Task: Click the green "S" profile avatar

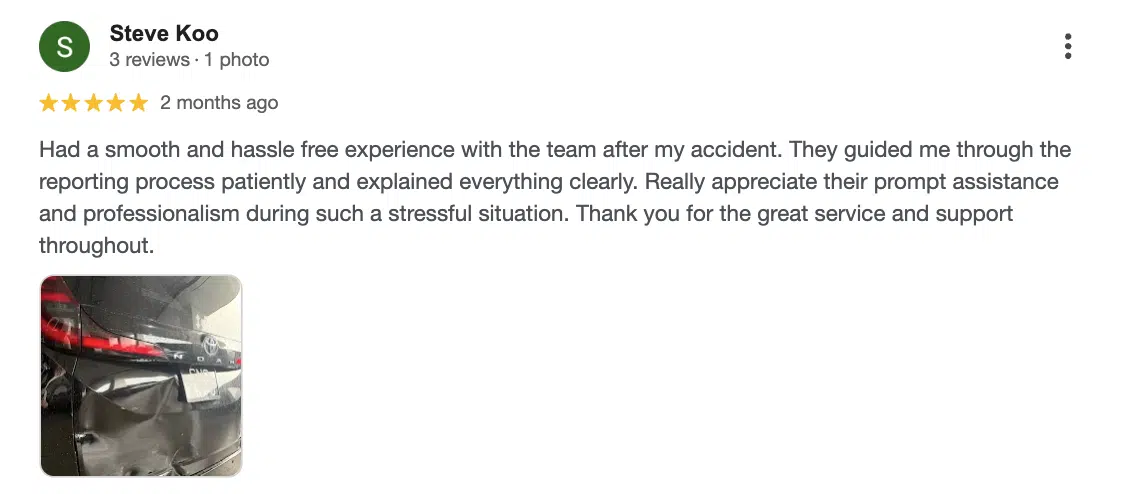Action: [64, 47]
